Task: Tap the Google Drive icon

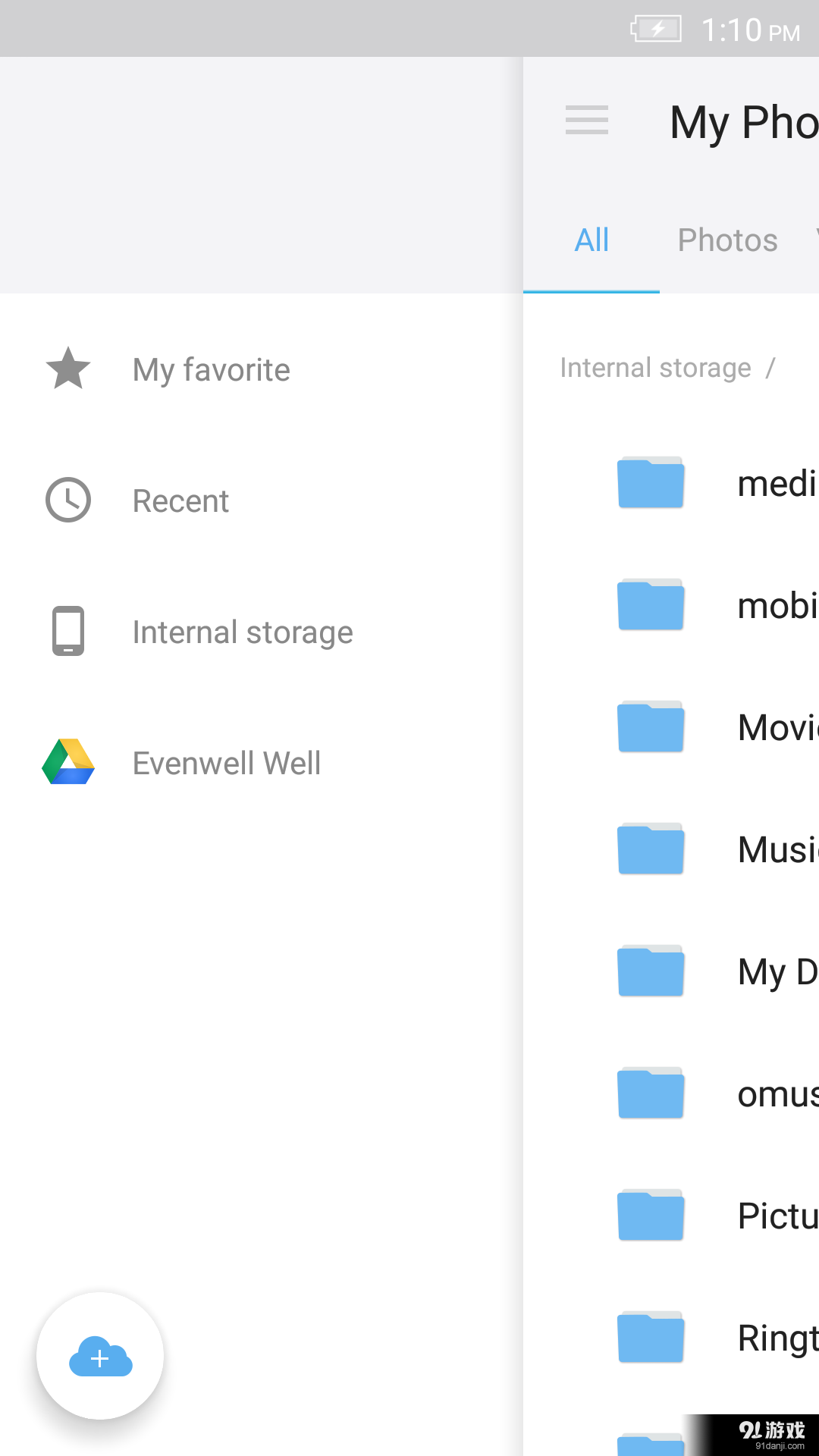Action: click(68, 761)
